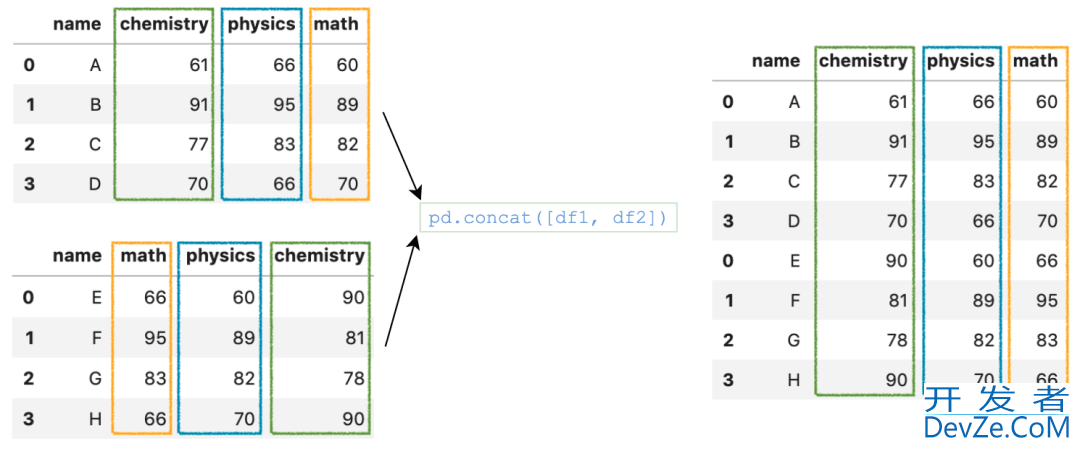Click the 开发者 watermark text

[997, 399]
